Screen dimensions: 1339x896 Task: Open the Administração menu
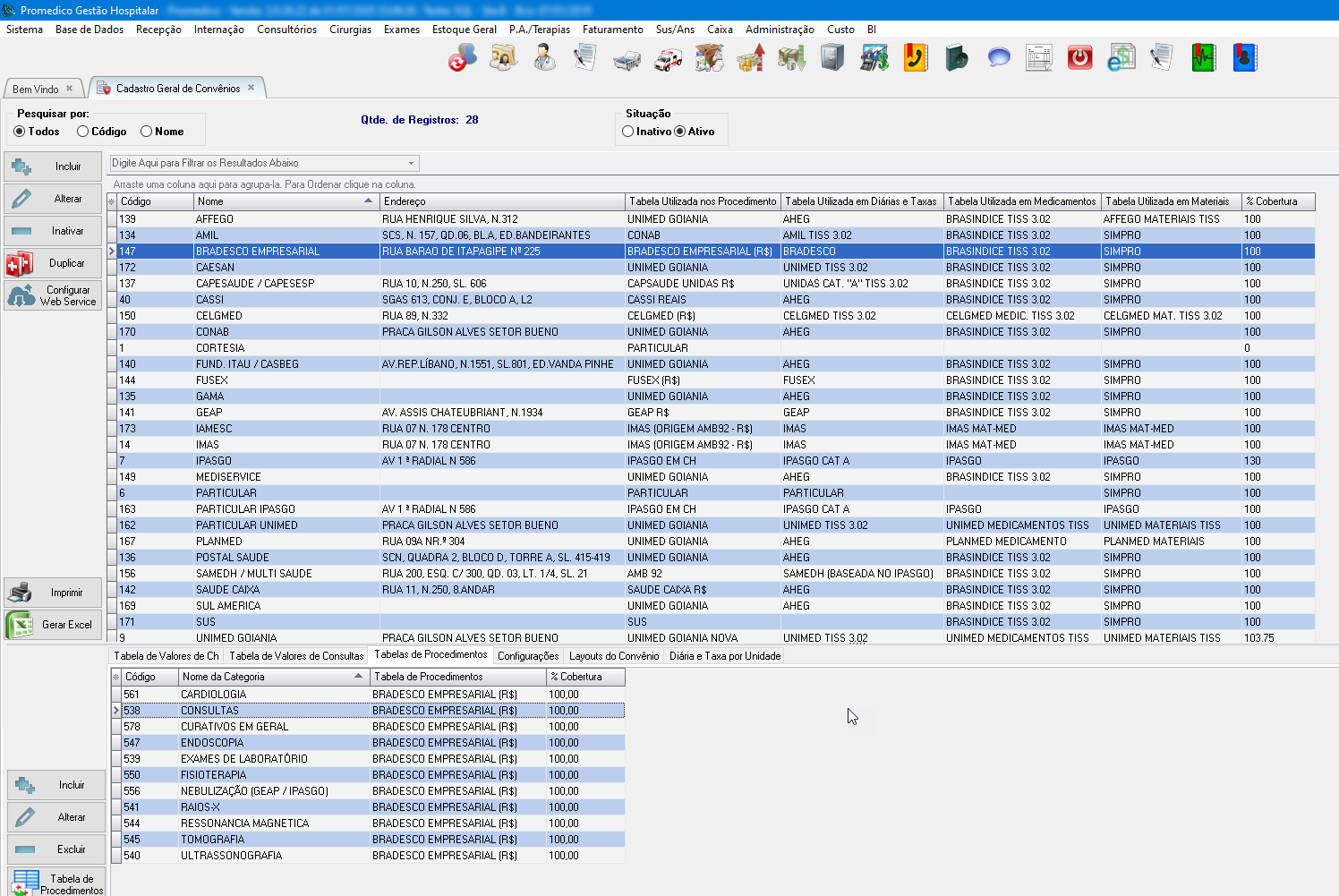tap(780, 30)
